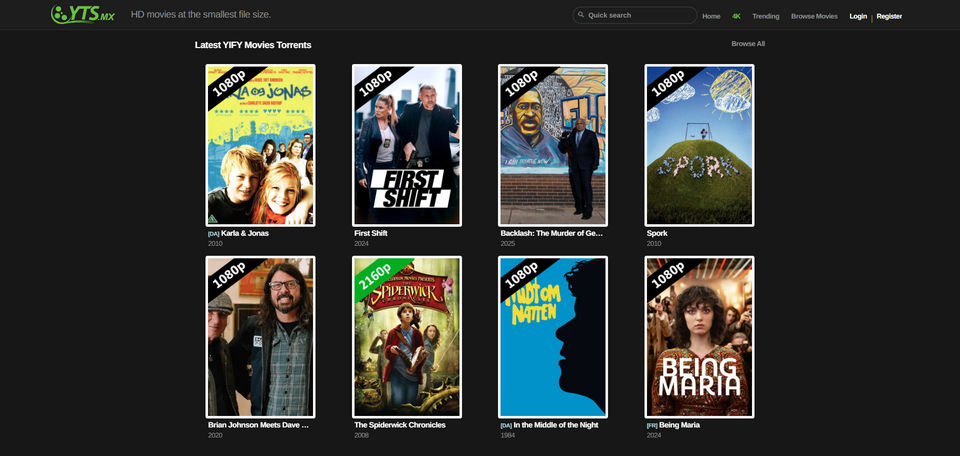Click the year 2008 under Spiderwick Chronicles

coord(361,435)
